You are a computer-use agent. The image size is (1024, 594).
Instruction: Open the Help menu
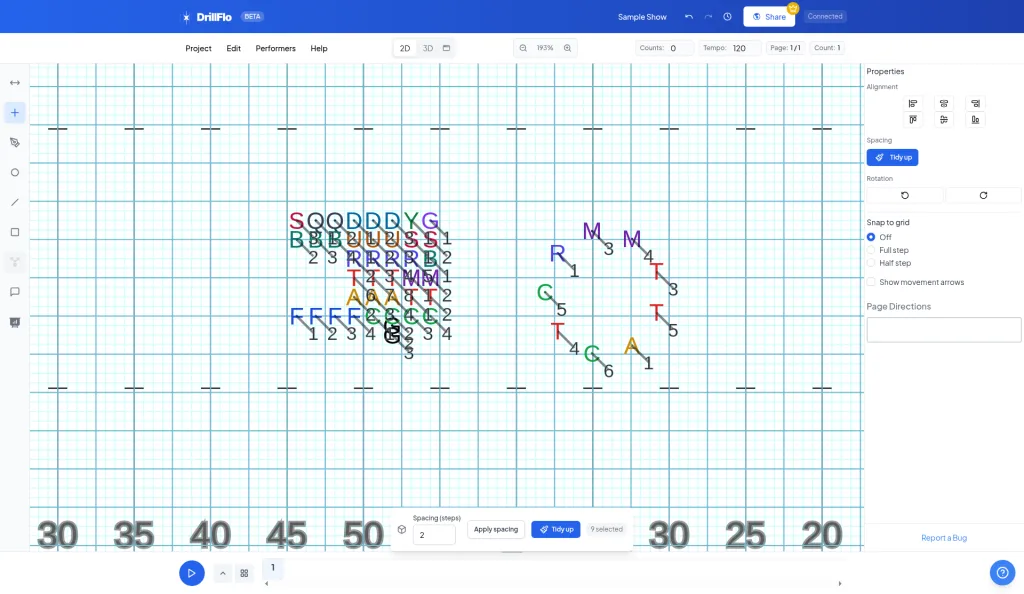[x=319, y=48]
